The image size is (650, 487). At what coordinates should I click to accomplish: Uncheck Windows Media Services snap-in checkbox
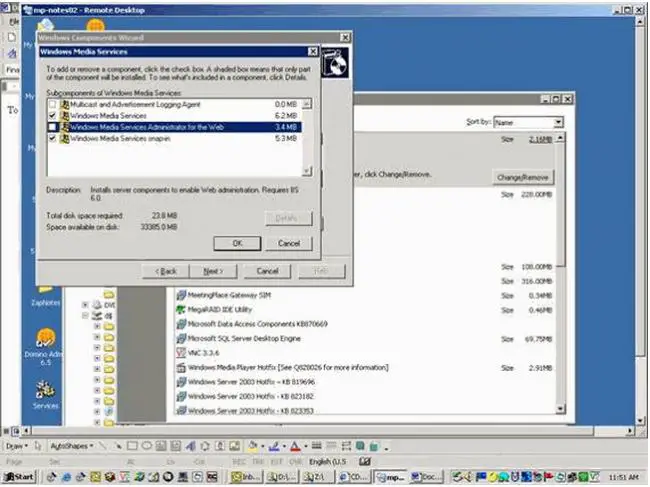click(x=52, y=138)
